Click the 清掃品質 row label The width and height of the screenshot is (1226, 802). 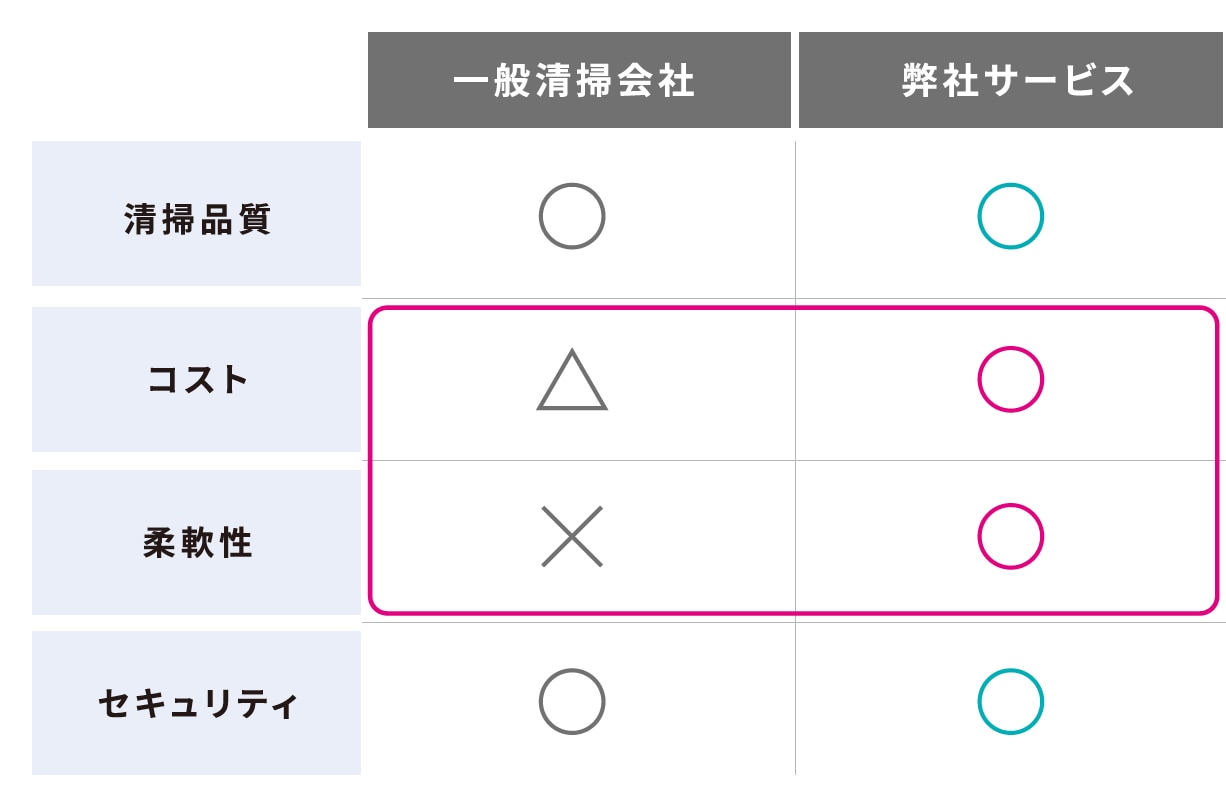(197, 219)
